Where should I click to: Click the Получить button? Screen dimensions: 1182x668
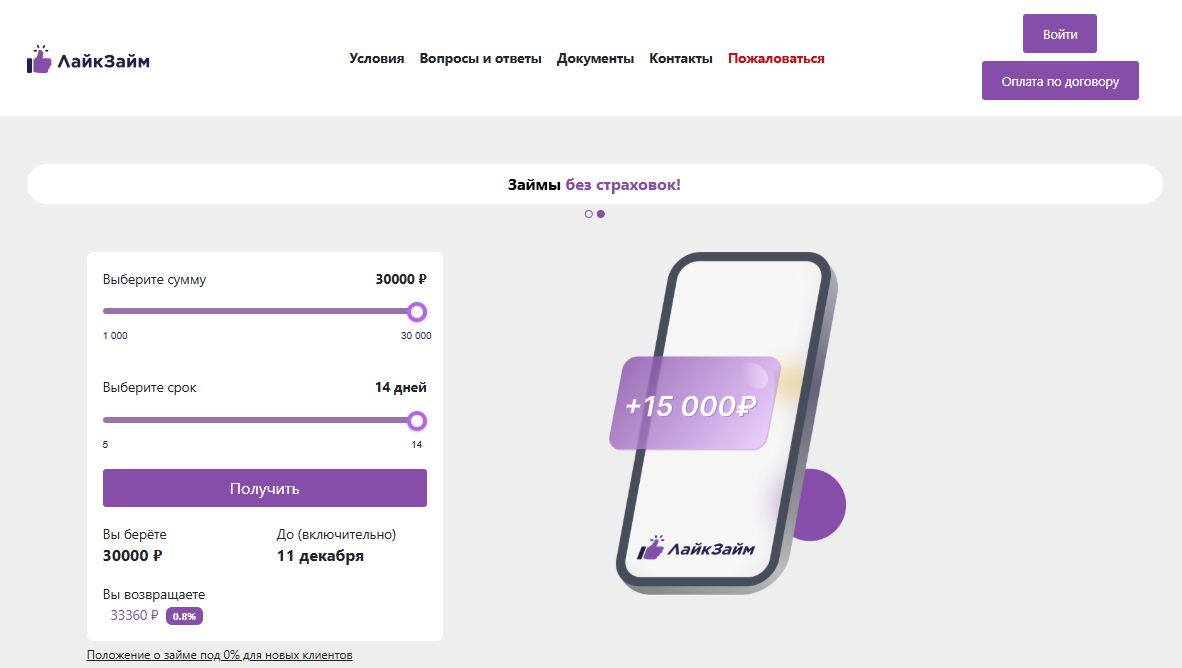click(265, 488)
